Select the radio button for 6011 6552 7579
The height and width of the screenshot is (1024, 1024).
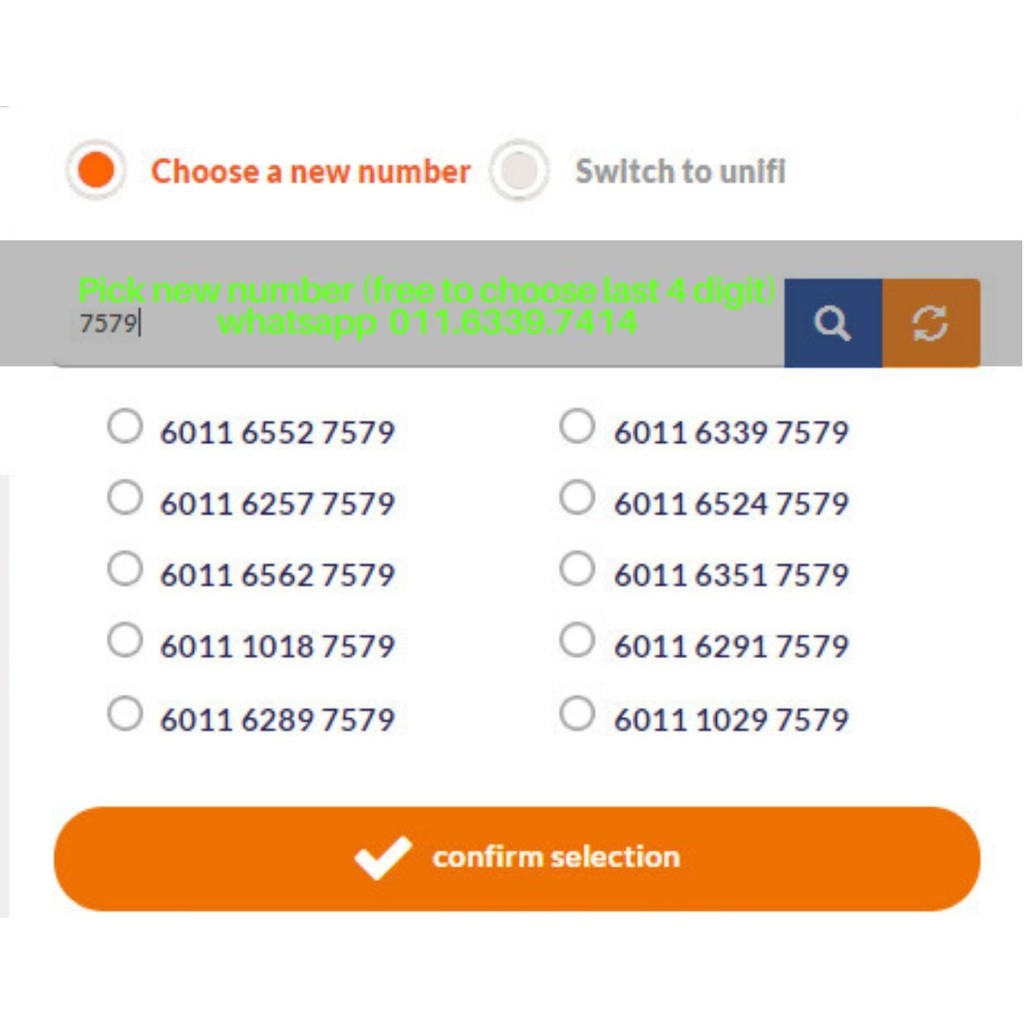point(124,426)
